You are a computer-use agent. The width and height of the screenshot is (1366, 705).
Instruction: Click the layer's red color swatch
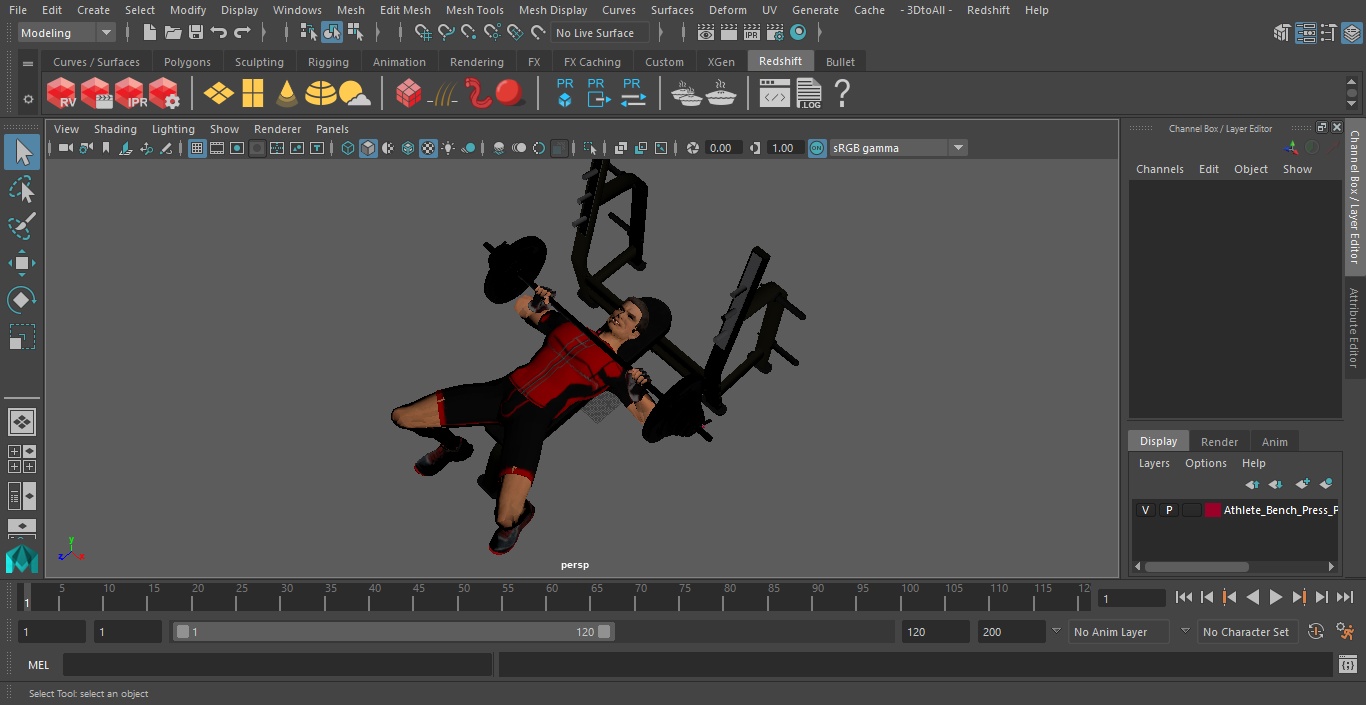pyautogui.click(x=1213, y=510)
